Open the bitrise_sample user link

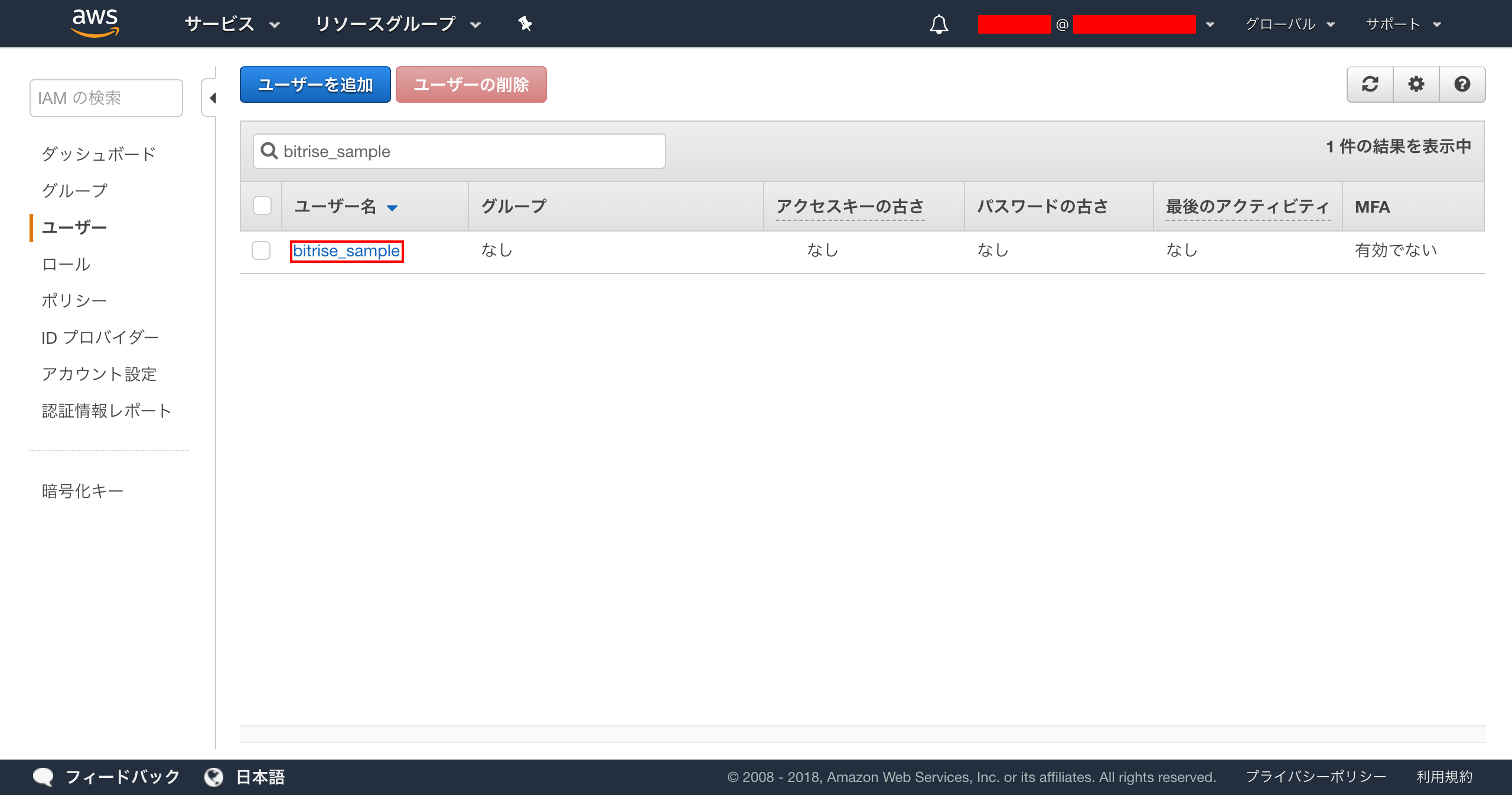coord(347,251)
